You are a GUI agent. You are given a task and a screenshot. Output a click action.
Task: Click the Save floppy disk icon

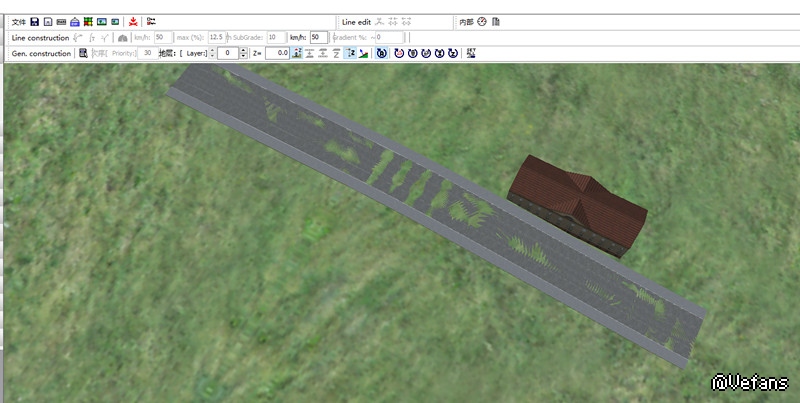(35, 21)
